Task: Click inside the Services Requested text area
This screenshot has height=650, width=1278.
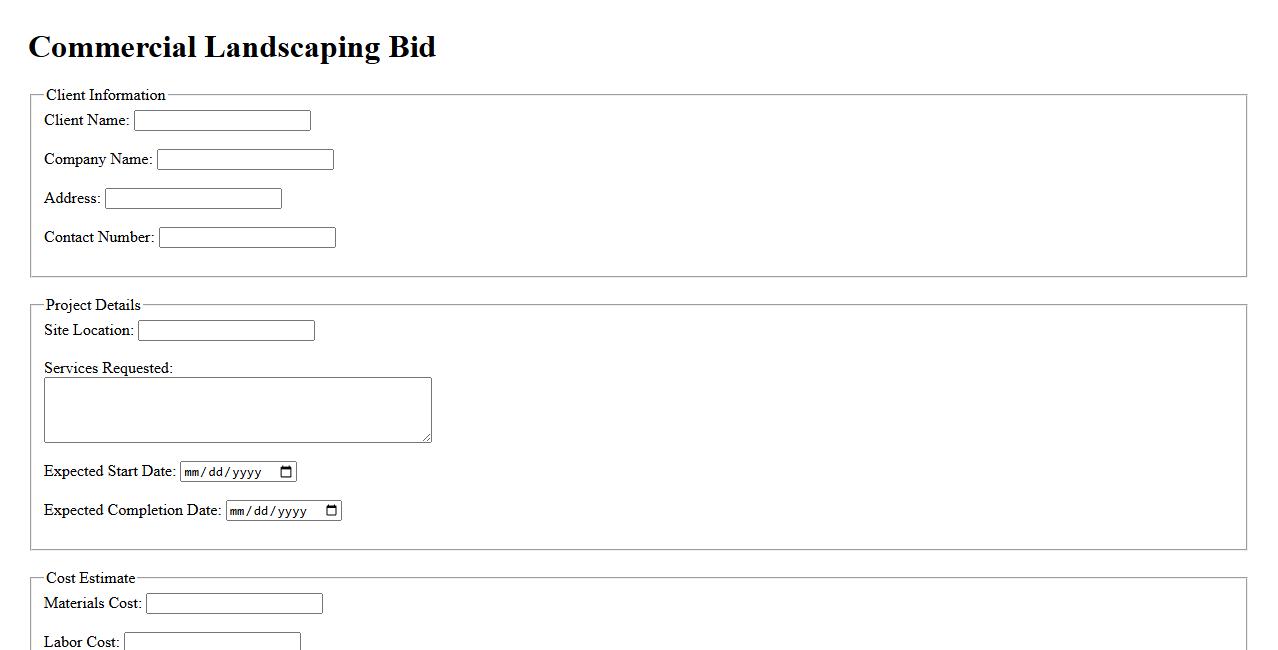Action: (237, 410)
